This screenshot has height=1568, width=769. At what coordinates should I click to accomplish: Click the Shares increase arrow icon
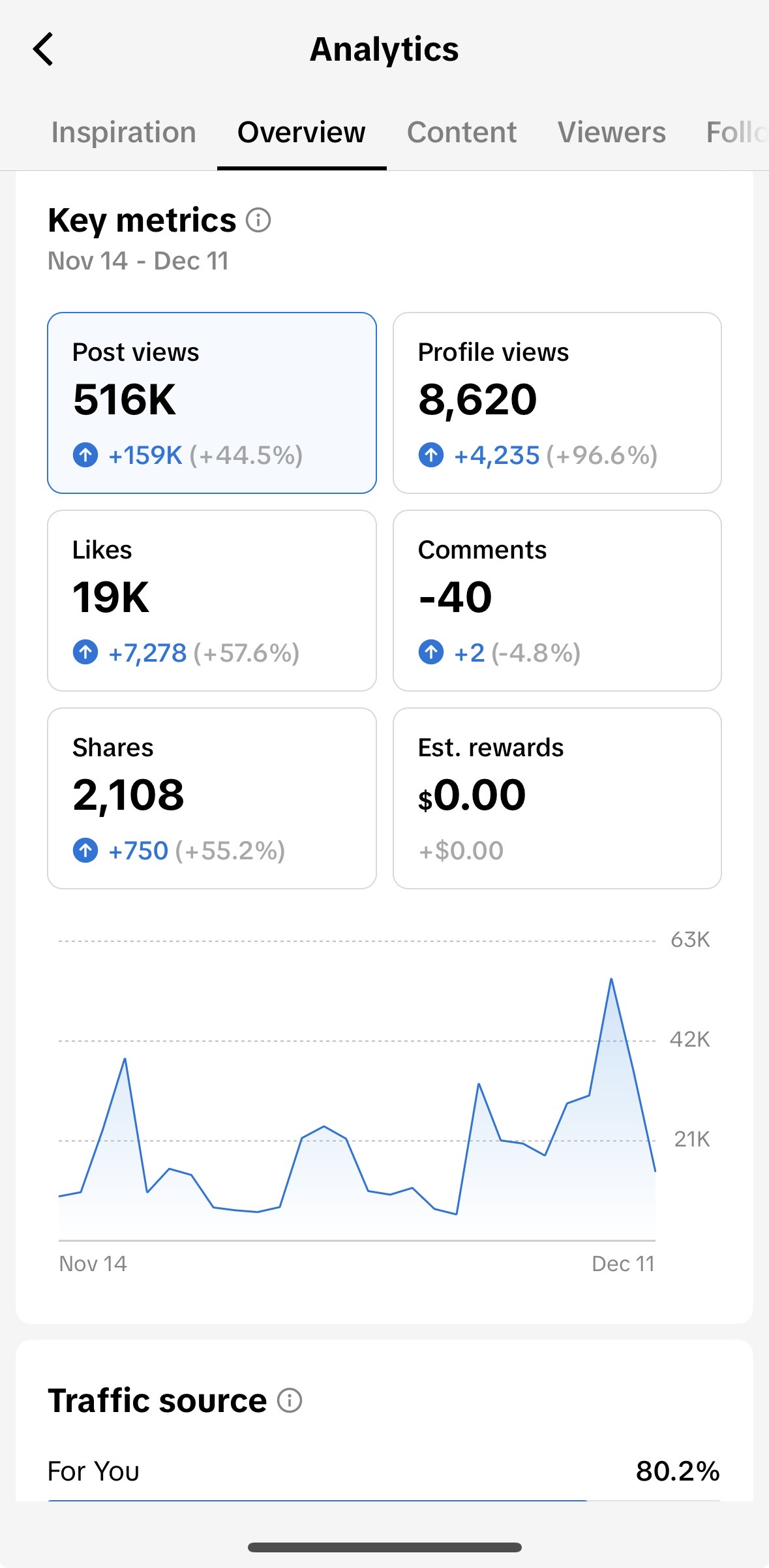coord(85,850)
